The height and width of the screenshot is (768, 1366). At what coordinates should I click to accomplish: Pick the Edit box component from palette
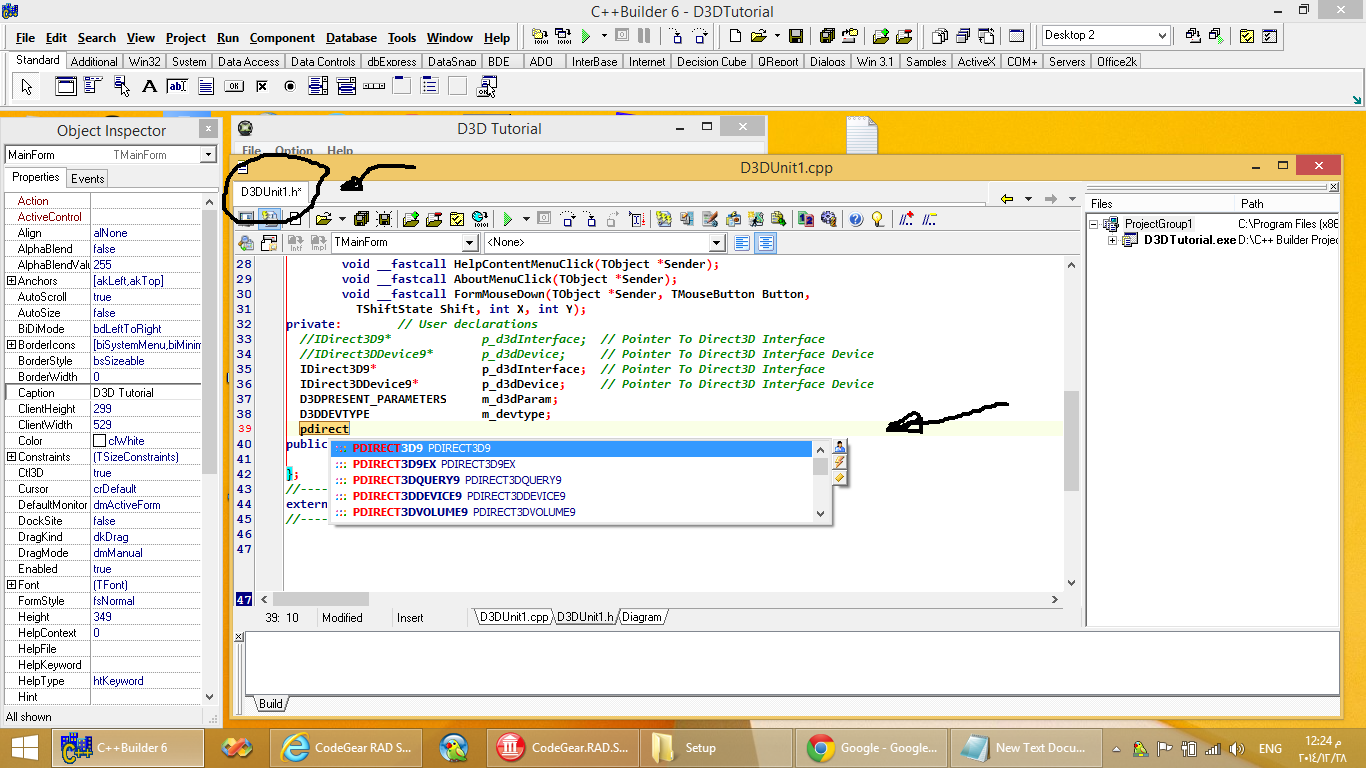177,86
